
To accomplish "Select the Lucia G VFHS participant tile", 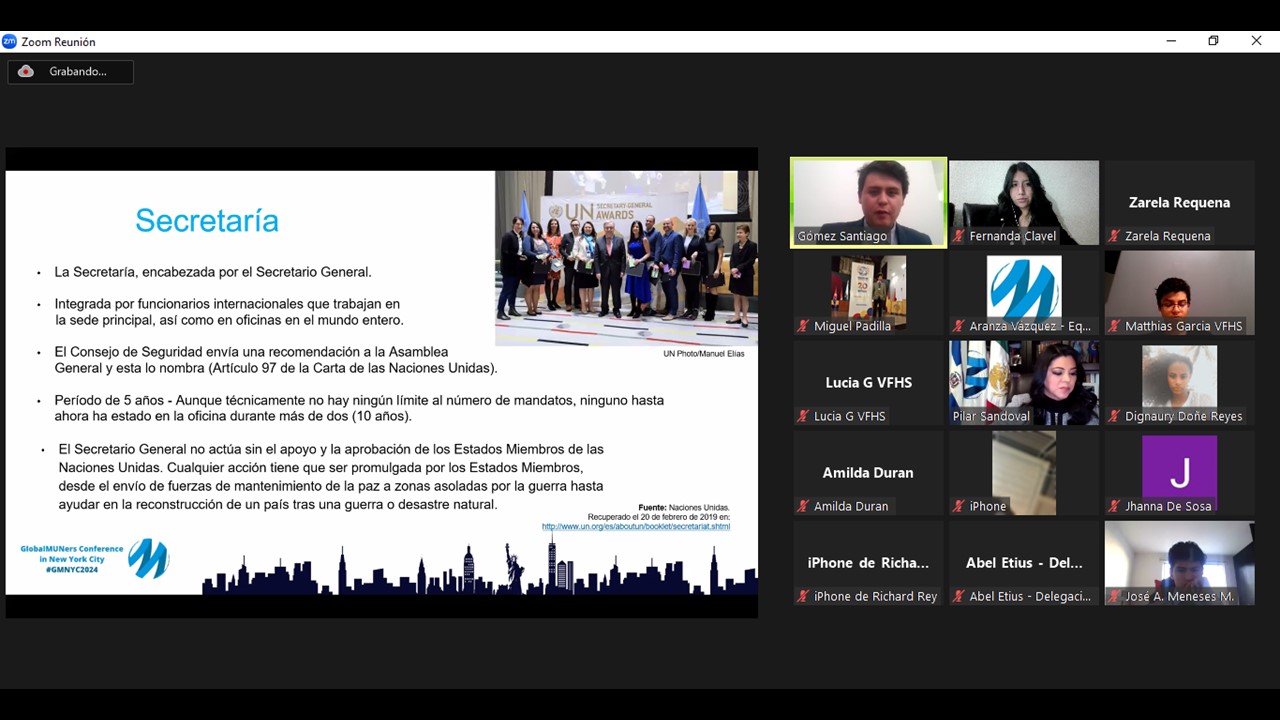I will (868, 381).
